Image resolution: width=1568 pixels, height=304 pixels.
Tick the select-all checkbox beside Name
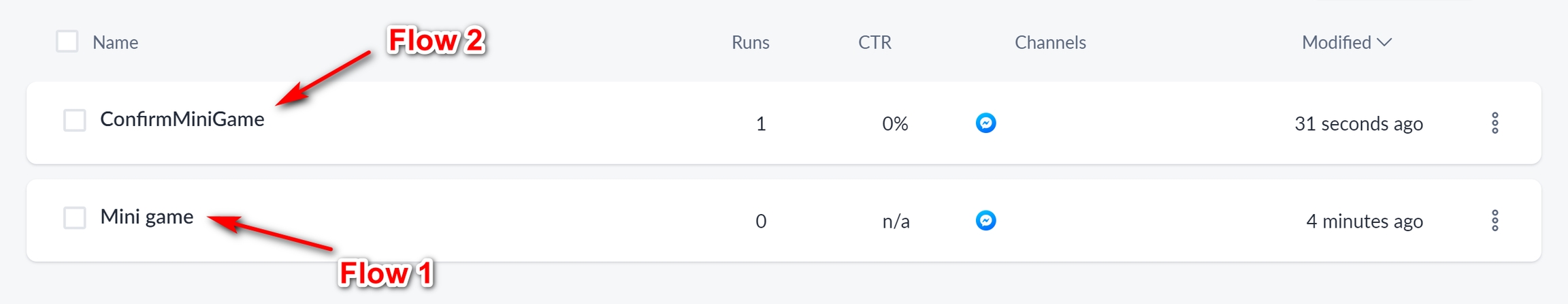click(x=67, y=42)
